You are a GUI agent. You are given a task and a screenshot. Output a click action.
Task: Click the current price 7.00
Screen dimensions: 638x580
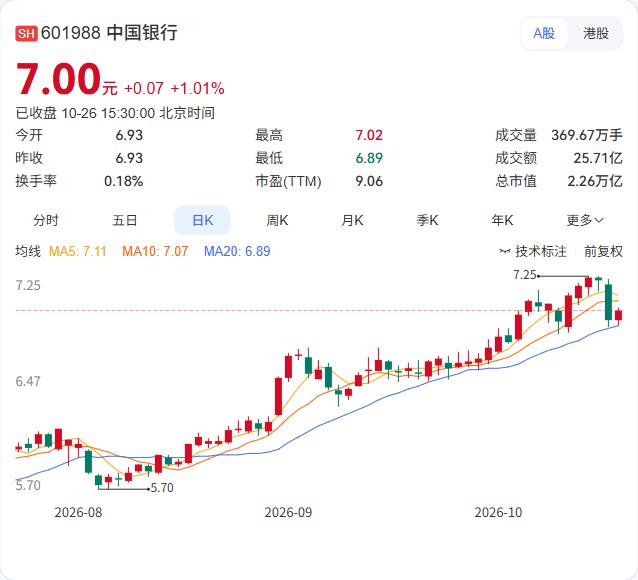58,79
